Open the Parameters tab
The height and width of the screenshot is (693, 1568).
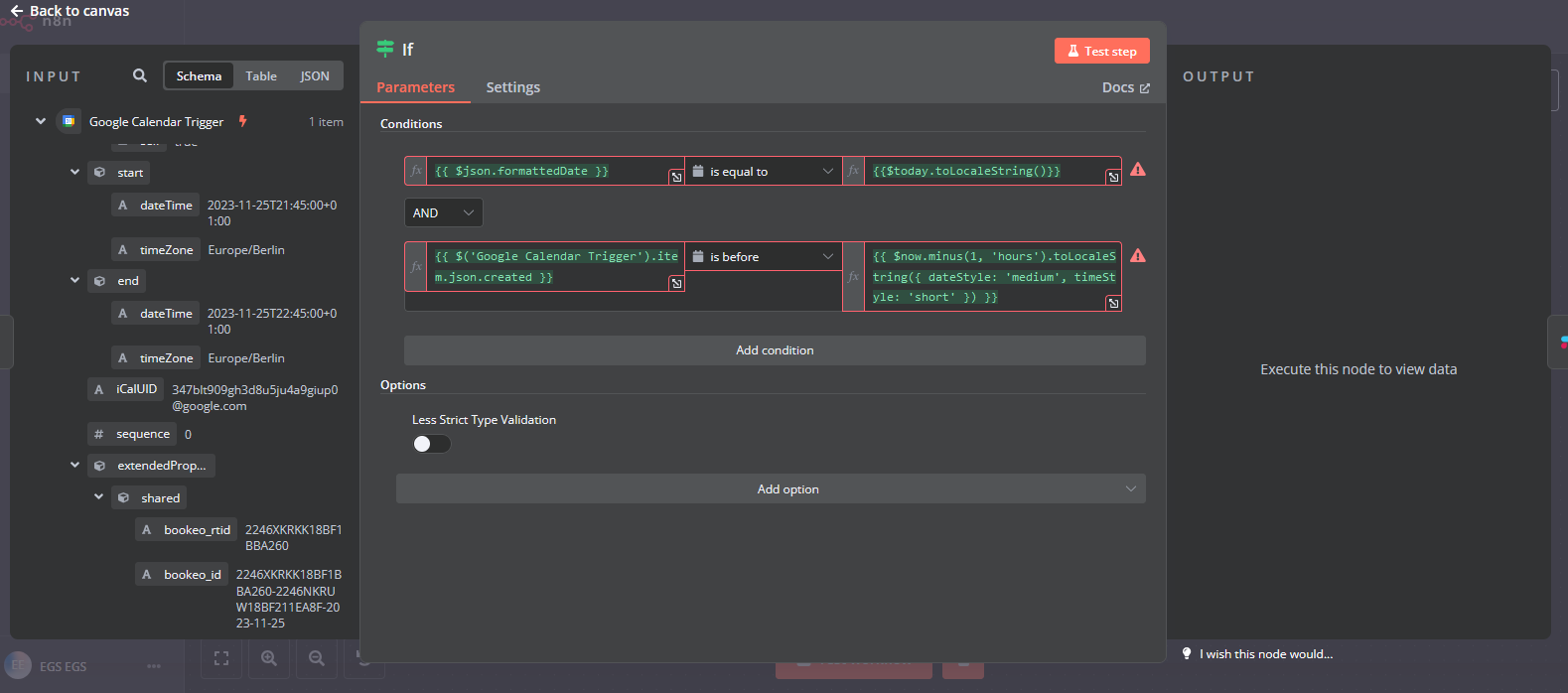pos(415,87)
